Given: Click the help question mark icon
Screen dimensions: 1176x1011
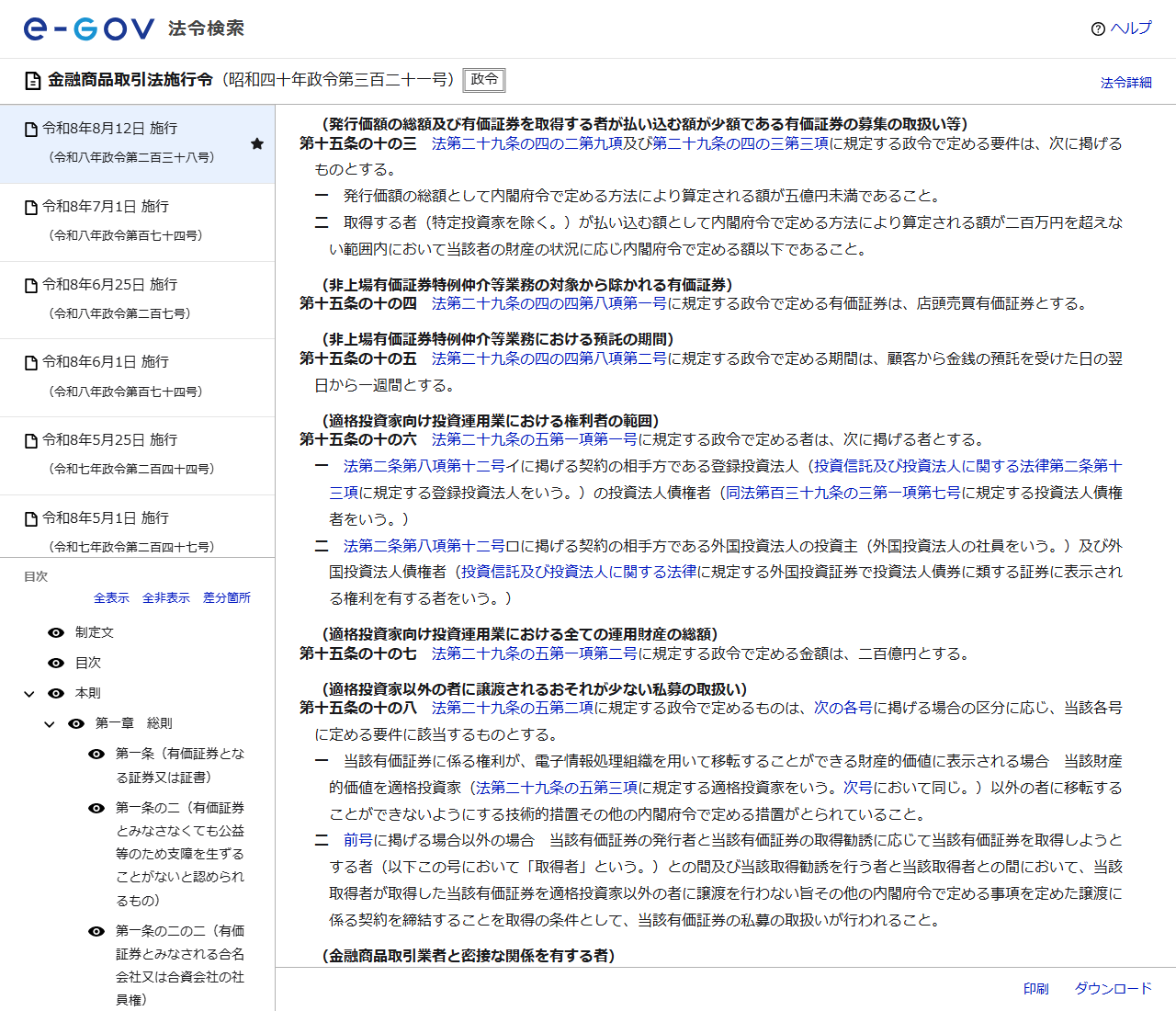Looking at the screenshot, I should (x=1098, y=28).
